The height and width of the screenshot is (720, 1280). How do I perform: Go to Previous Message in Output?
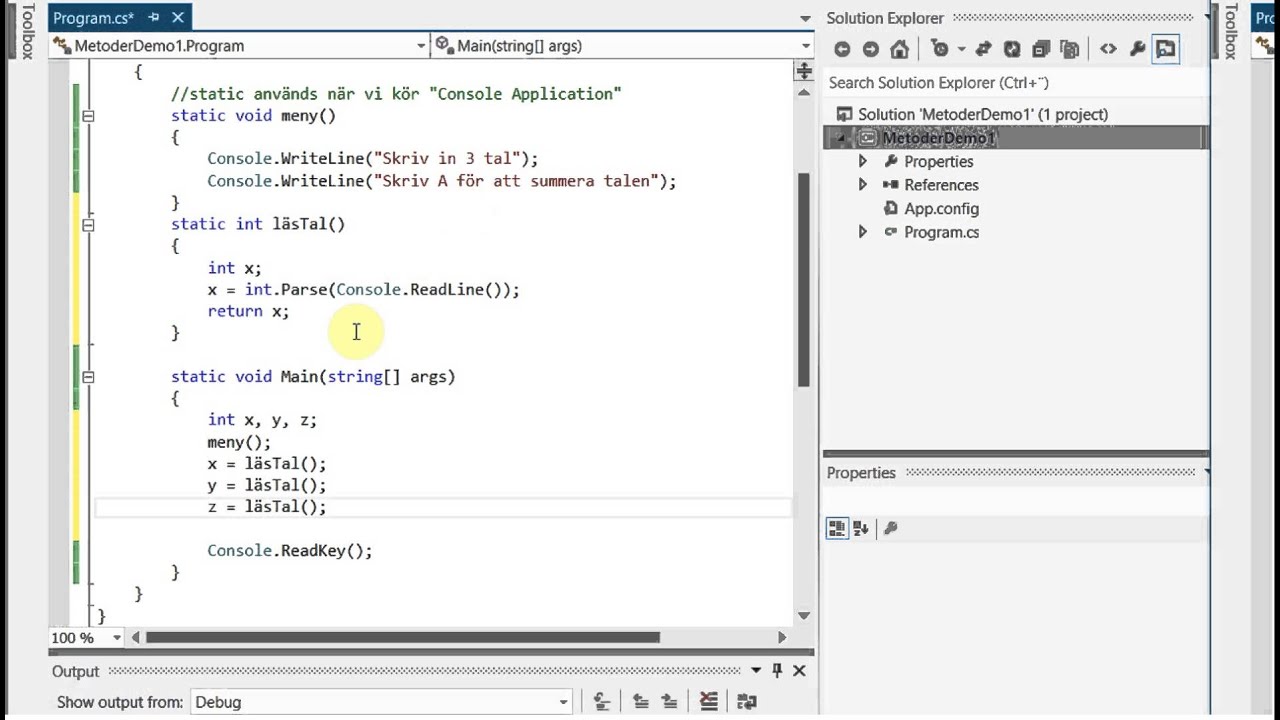coord(640,702)
